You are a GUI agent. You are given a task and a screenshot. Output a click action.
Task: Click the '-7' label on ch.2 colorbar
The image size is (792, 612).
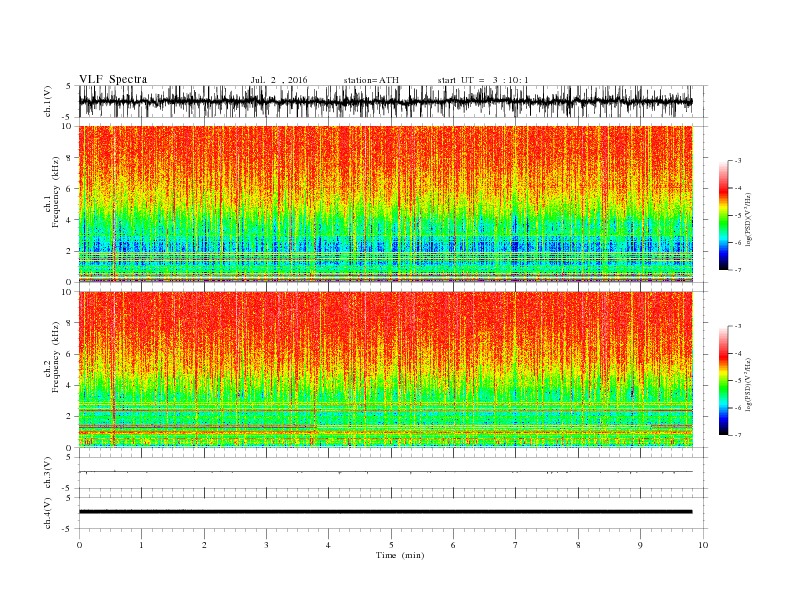tap(737, 435)
